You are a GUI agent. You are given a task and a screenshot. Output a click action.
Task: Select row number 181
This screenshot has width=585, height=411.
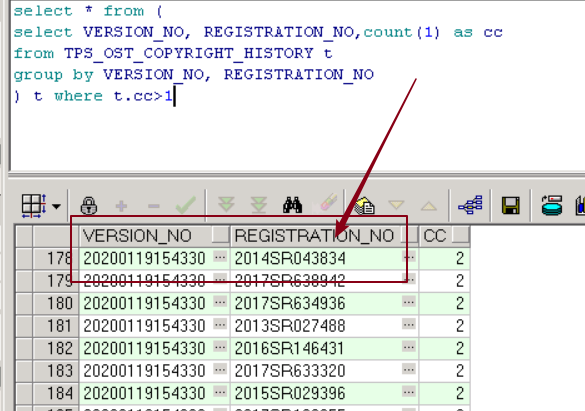(56, 326)
